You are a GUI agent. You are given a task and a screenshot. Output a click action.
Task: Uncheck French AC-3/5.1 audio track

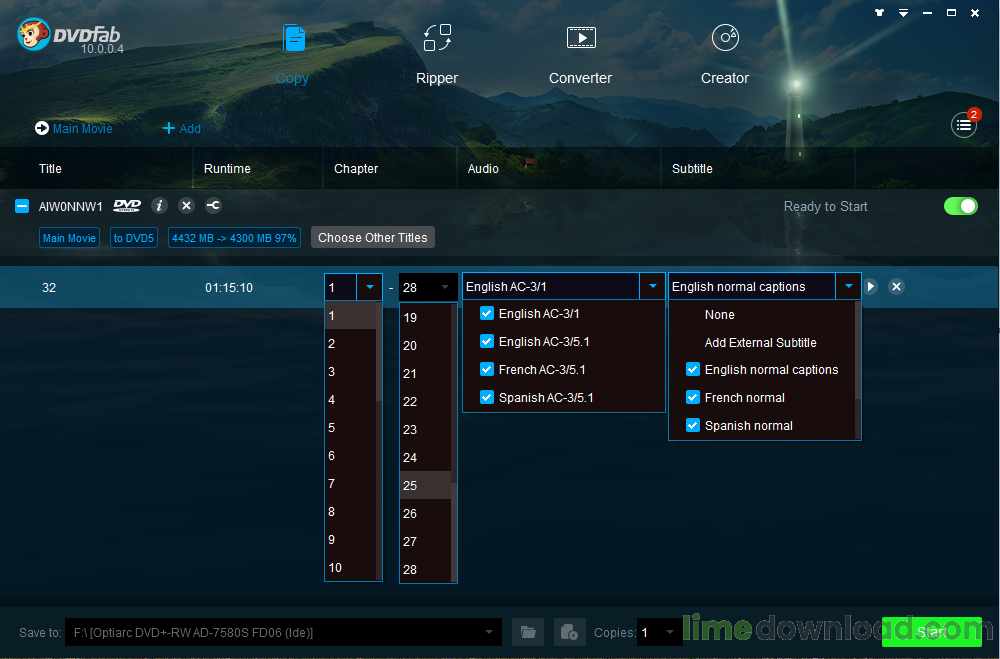tap(487, 369)
